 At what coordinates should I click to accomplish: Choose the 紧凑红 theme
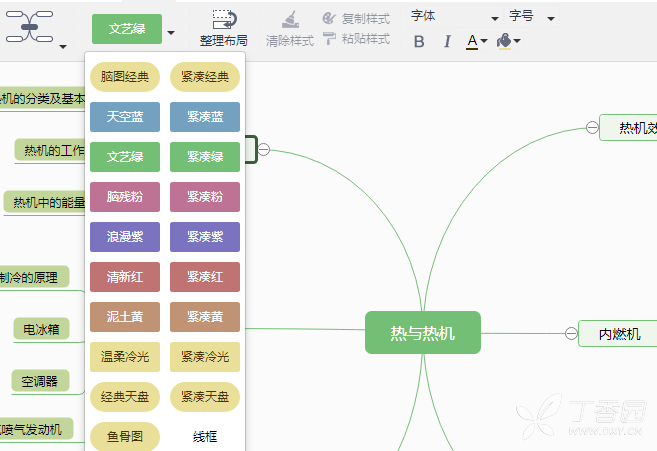[x=205, y=277]
